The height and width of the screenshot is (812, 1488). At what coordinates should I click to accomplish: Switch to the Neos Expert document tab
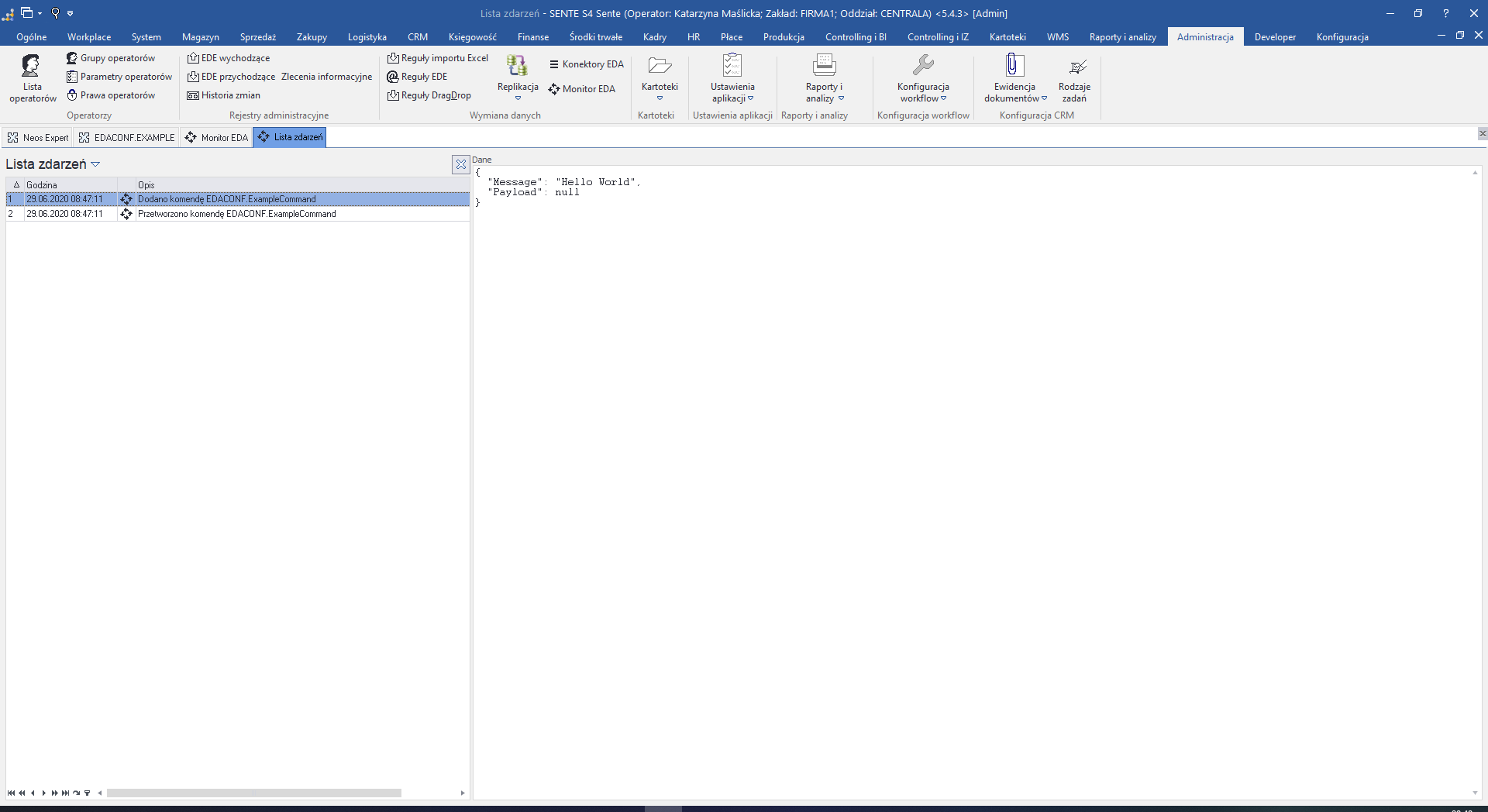tap(37, 138)
